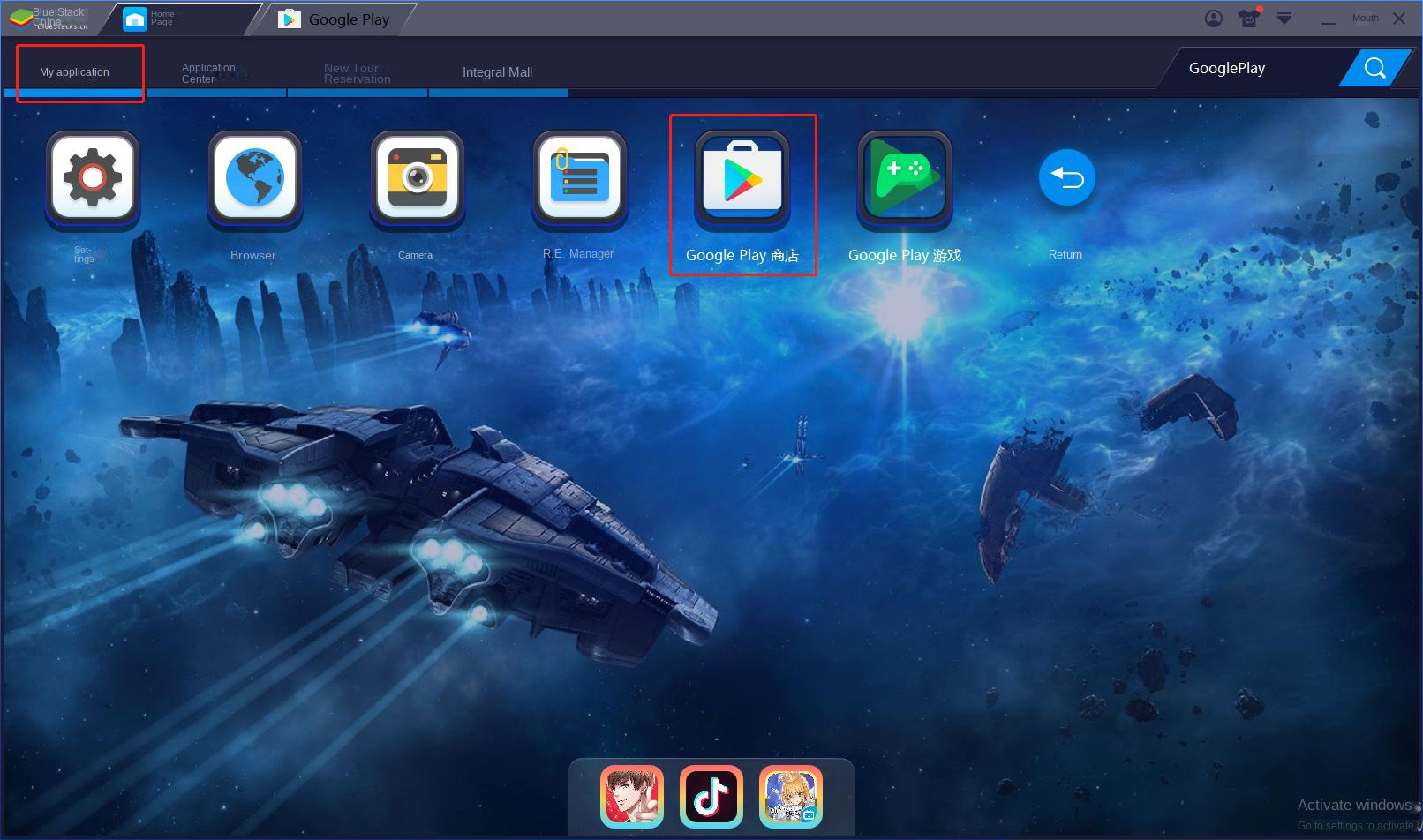
Task: Open the New Tour Reservation tab
Action: tap(357, 73)
